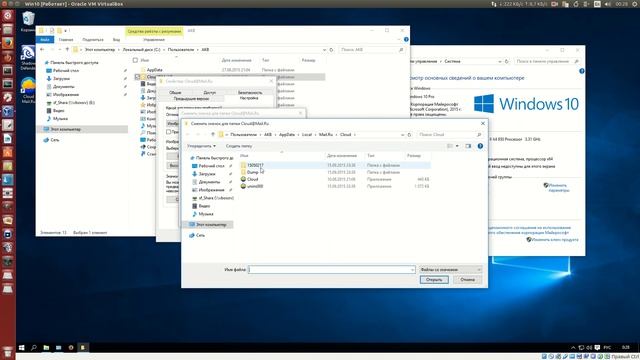Select the Dump folder in file dialog

[x=253, y=172]
